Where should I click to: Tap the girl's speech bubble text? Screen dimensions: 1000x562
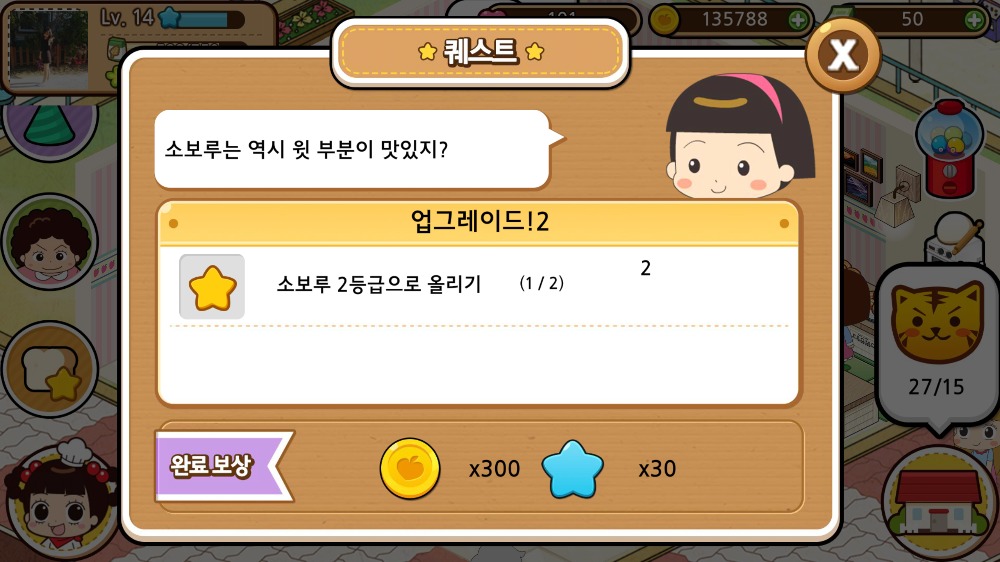(x=307, y=149)
